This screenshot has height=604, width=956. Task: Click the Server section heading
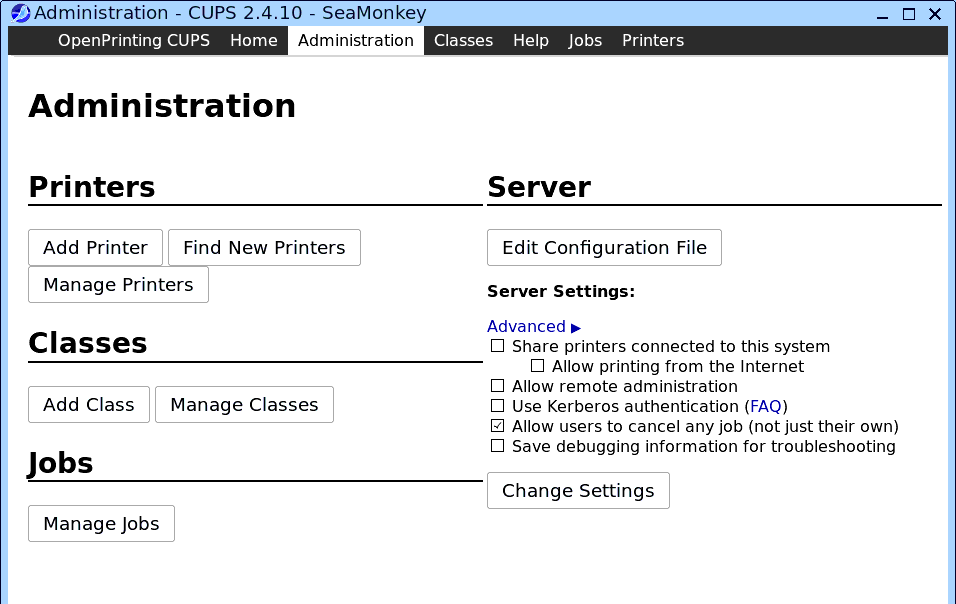pos(539,187)
